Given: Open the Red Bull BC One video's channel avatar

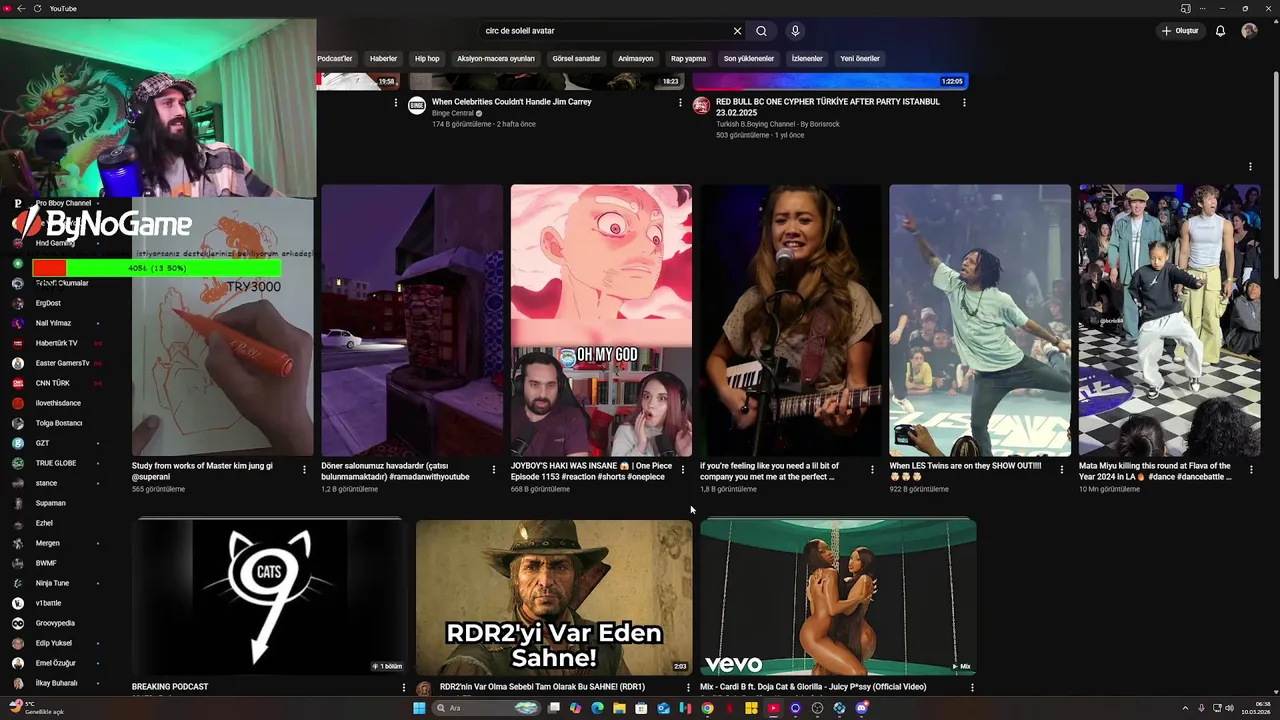Looking at the screenshot, I should [x=701, y=105].
